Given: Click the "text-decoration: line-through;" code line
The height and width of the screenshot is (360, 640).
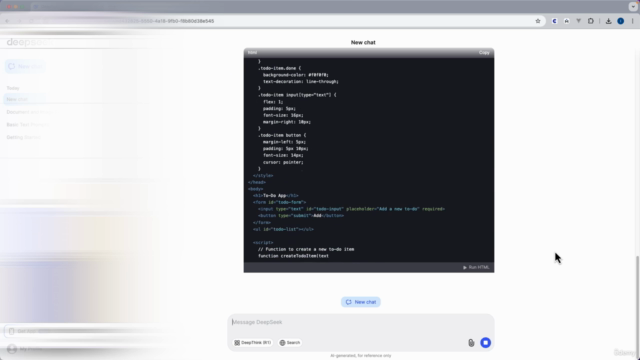Looking at the screenshot, I should [x=300, y=82].
